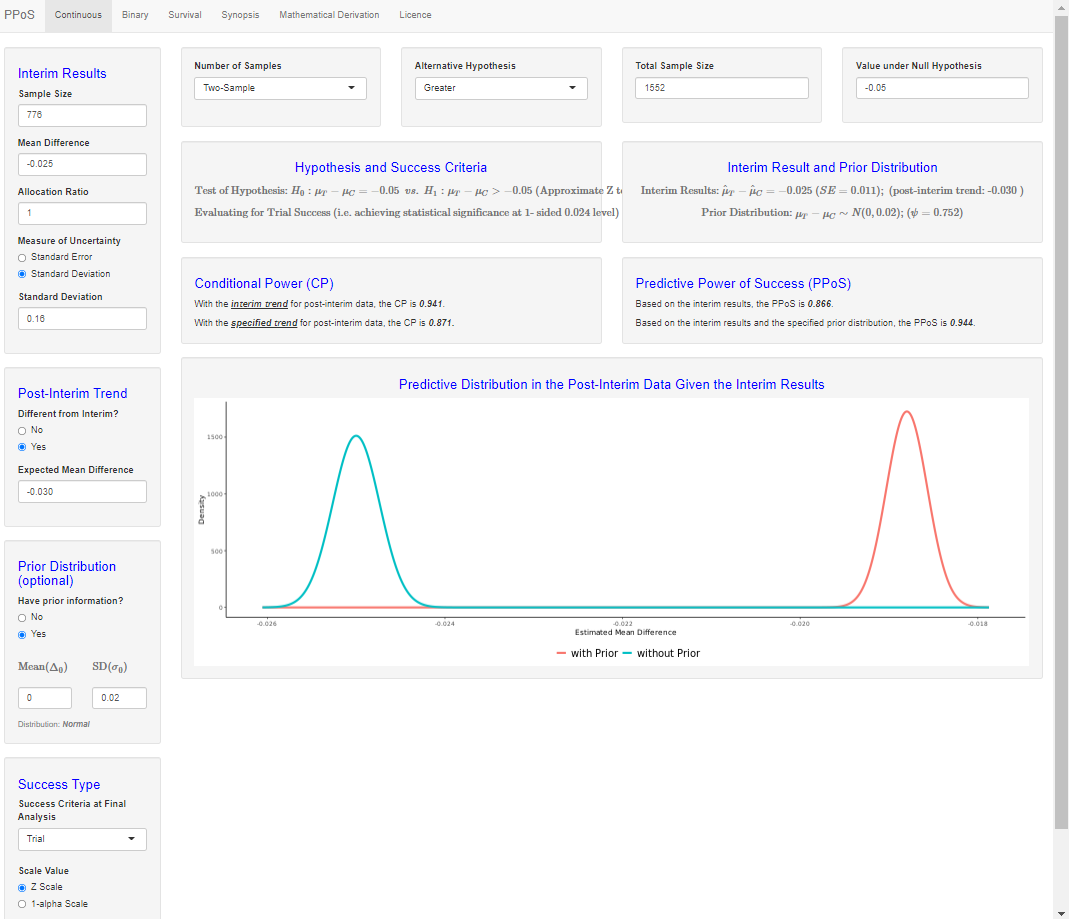Open the Licence tab
The height and width of the screenshot is (919, 1069).
click(415, 15)
